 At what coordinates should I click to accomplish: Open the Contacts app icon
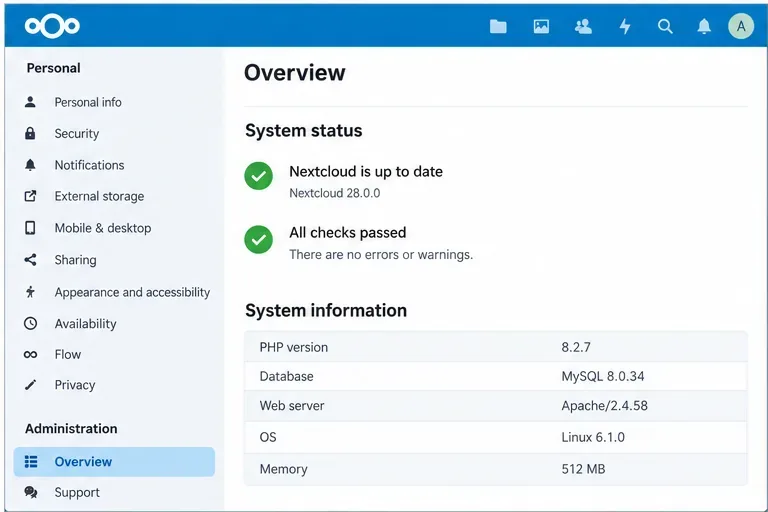tap(583, 26)
